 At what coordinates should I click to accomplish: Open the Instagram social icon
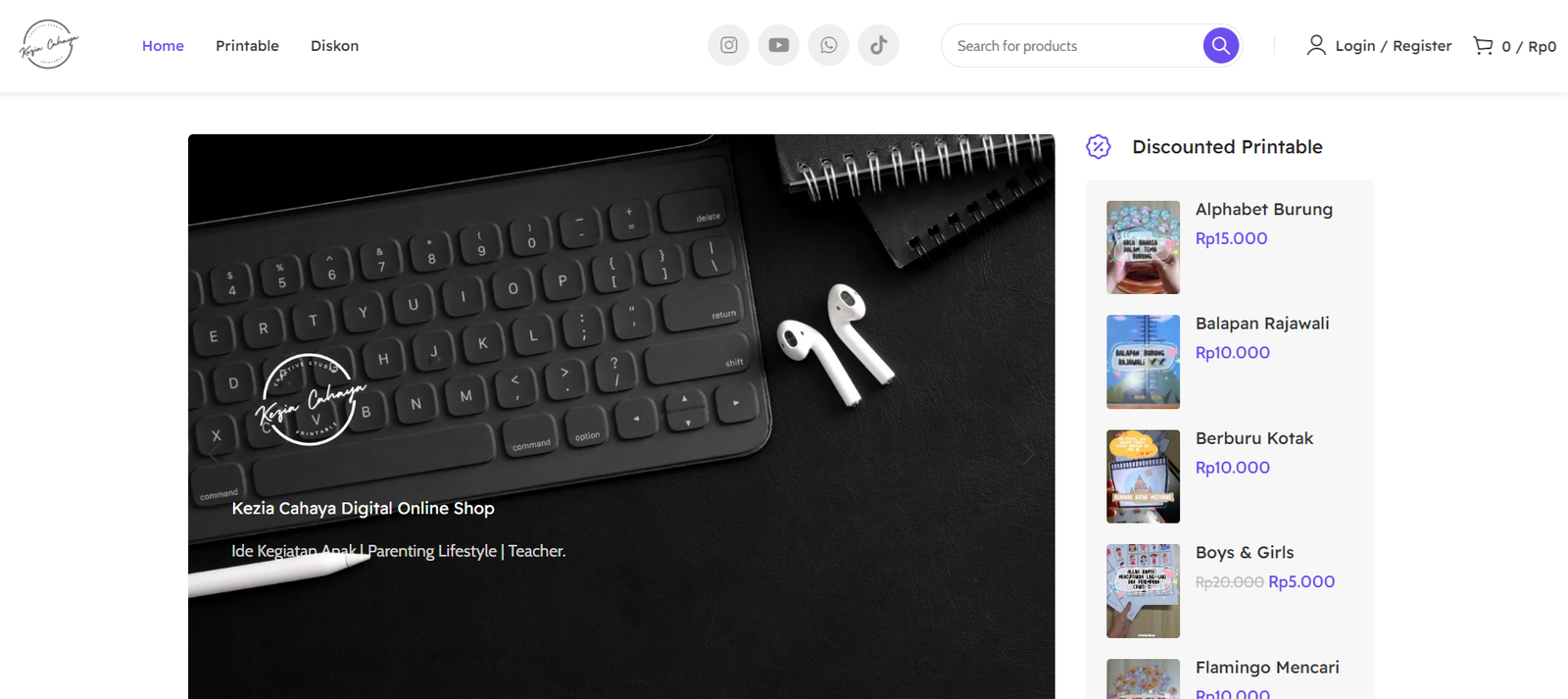pyautogui.click(x=729, y=45)
